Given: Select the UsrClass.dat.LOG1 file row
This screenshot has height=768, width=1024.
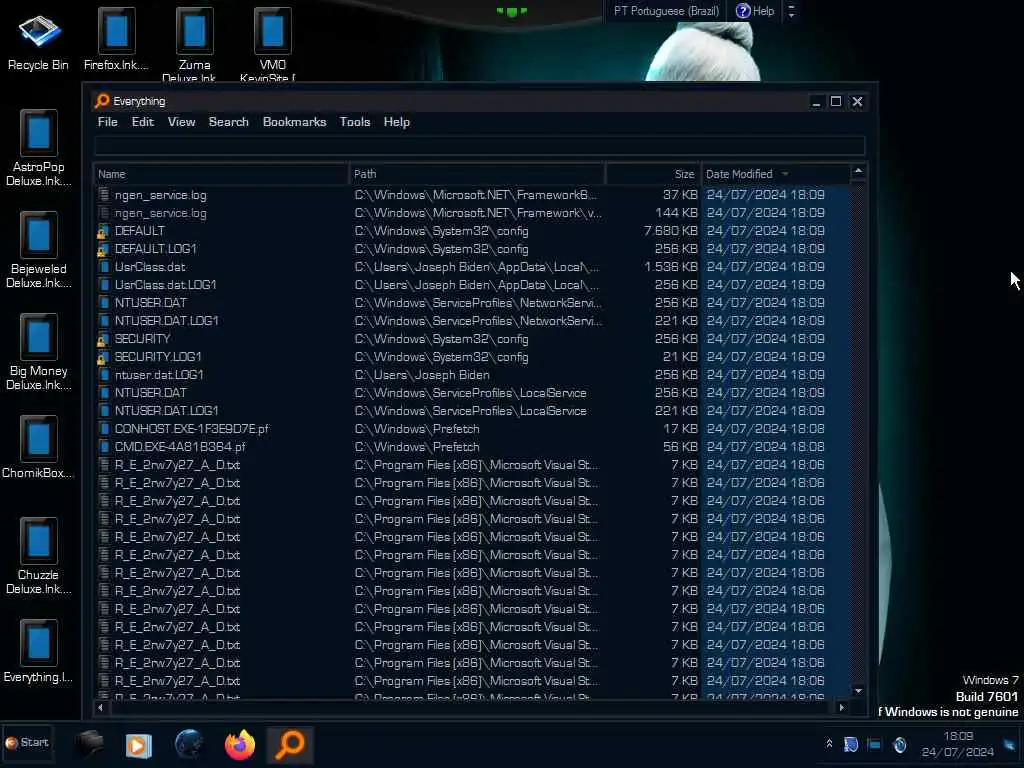Looking at the screenshot, I should tap(472, 285).
